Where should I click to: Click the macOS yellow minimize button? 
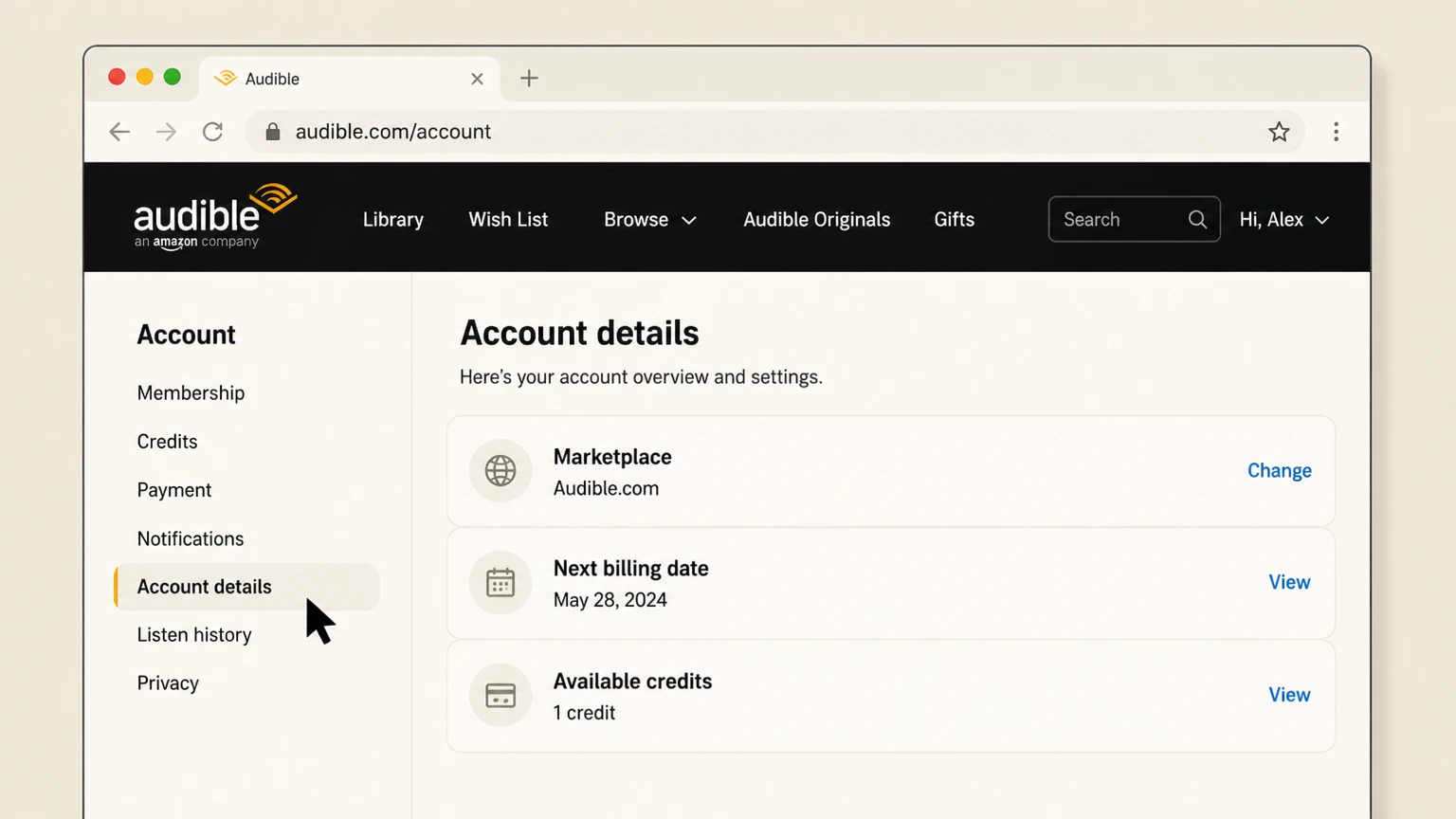pyautogui.click(x=144, y=77)
